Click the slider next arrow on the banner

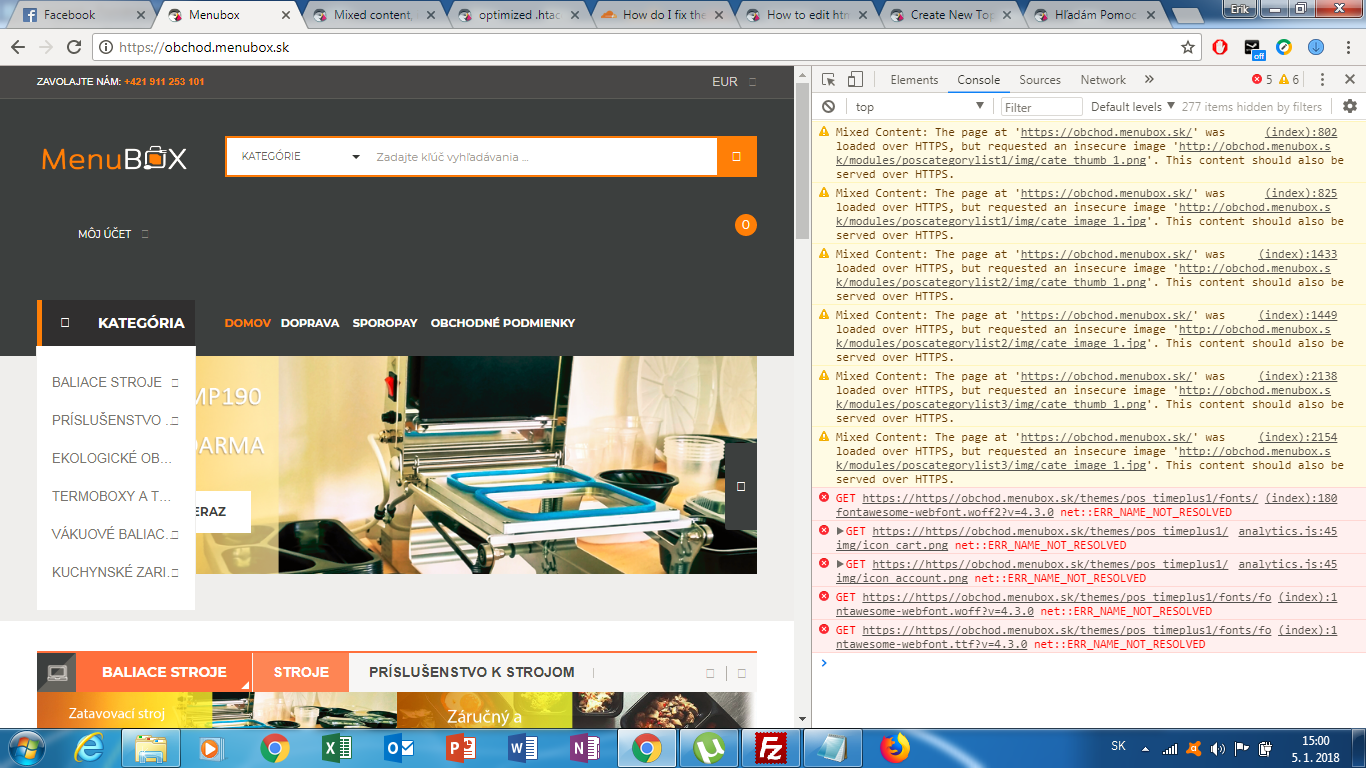pyautogui.click(x=741, y=486)
